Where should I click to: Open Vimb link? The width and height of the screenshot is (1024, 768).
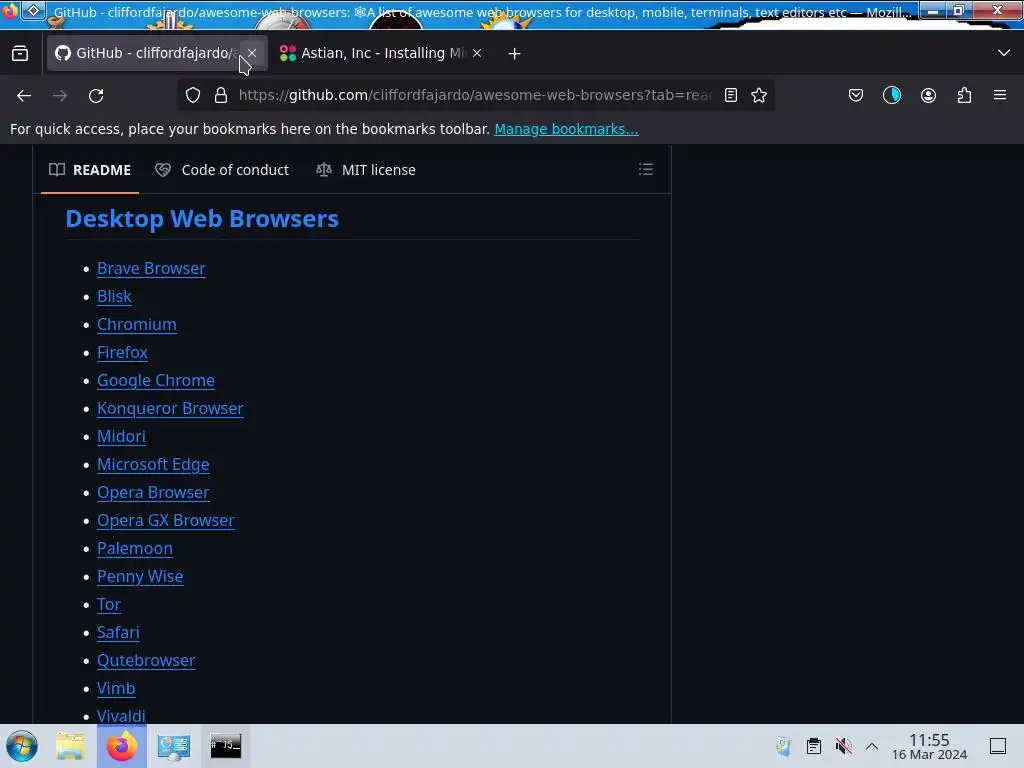point(116,688)
